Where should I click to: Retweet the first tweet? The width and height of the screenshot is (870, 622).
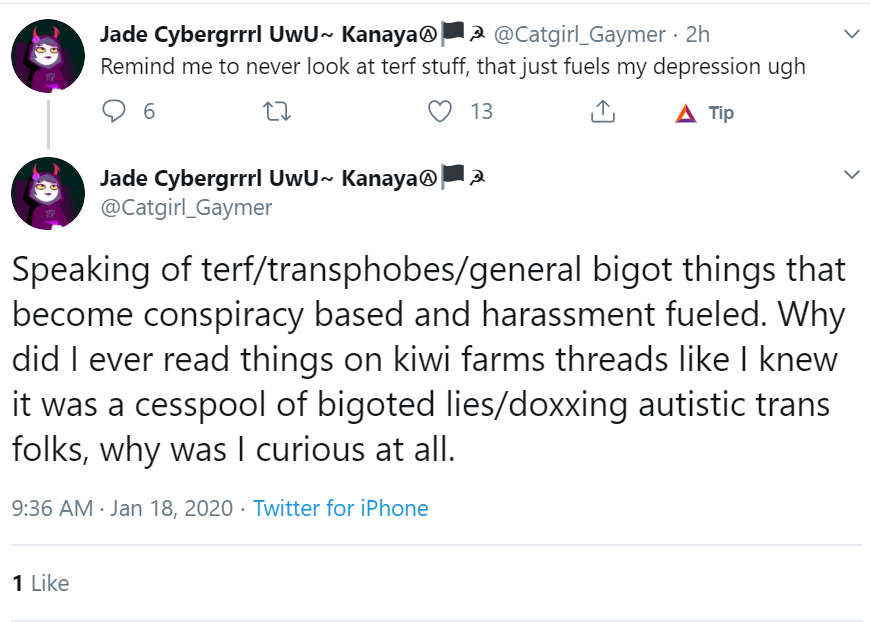(276, 112)
